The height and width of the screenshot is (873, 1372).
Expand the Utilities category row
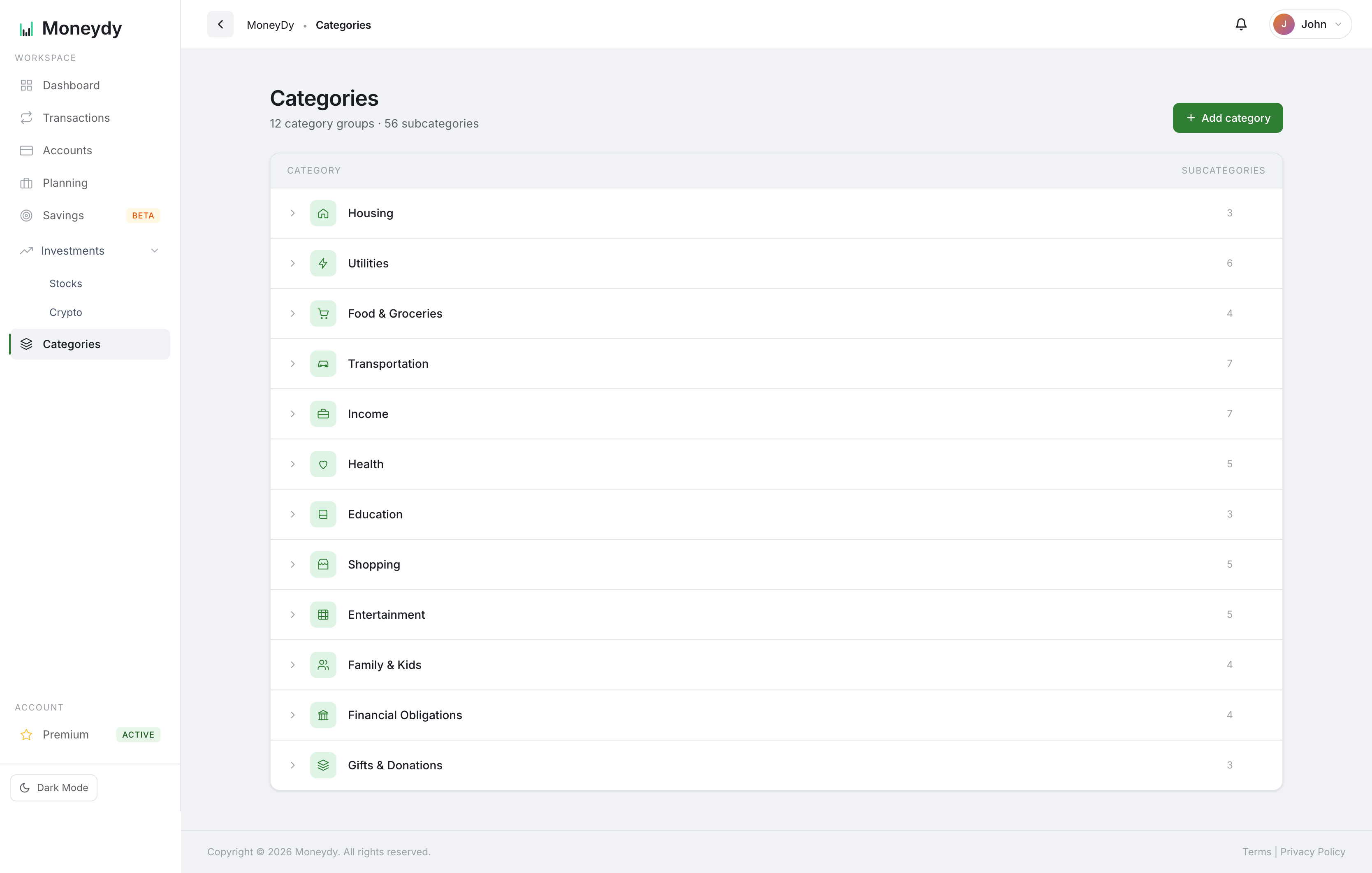292,263
